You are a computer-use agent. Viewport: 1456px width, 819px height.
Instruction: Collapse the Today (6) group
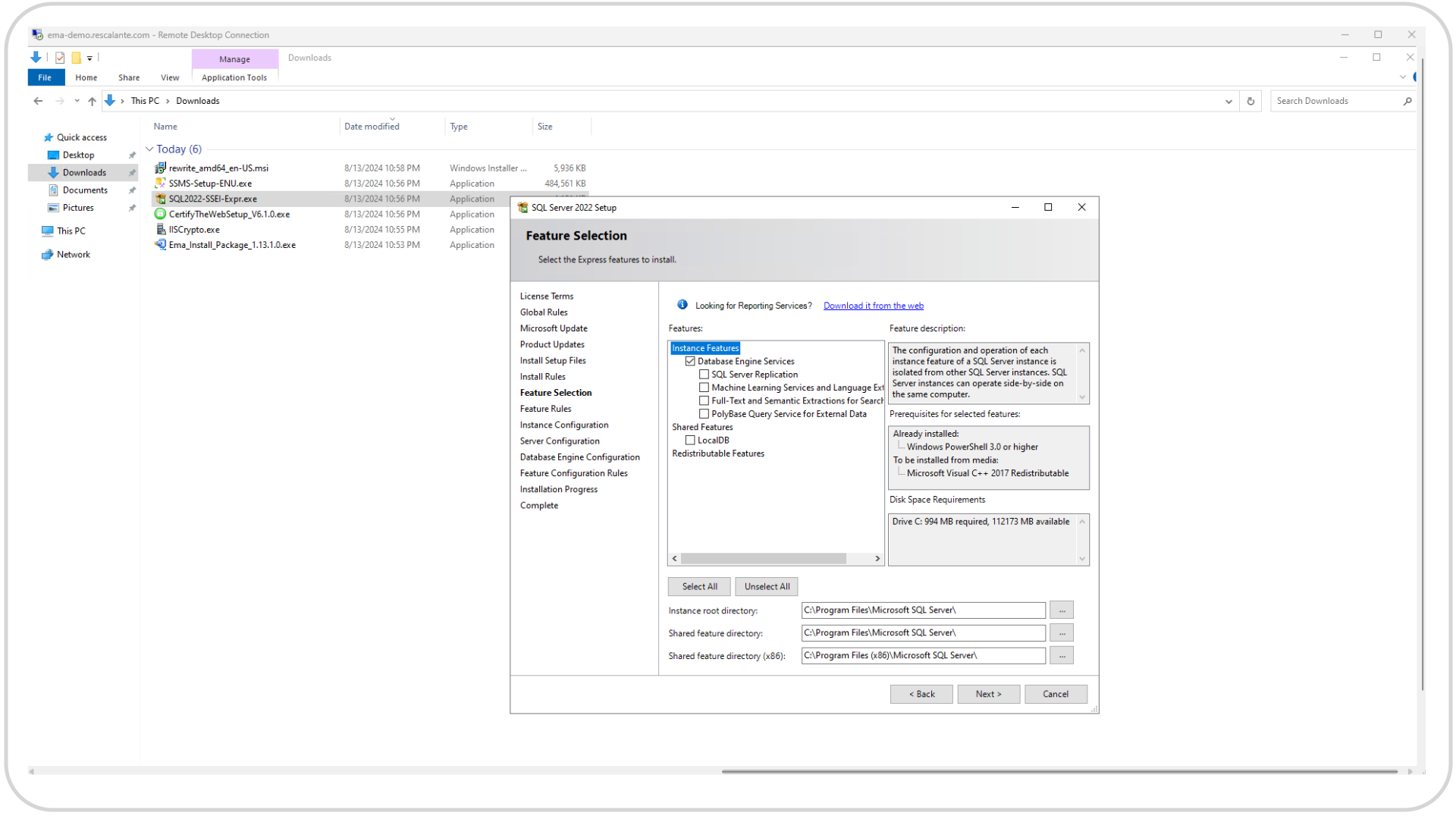pyautogui.click(x=149, y=149)
